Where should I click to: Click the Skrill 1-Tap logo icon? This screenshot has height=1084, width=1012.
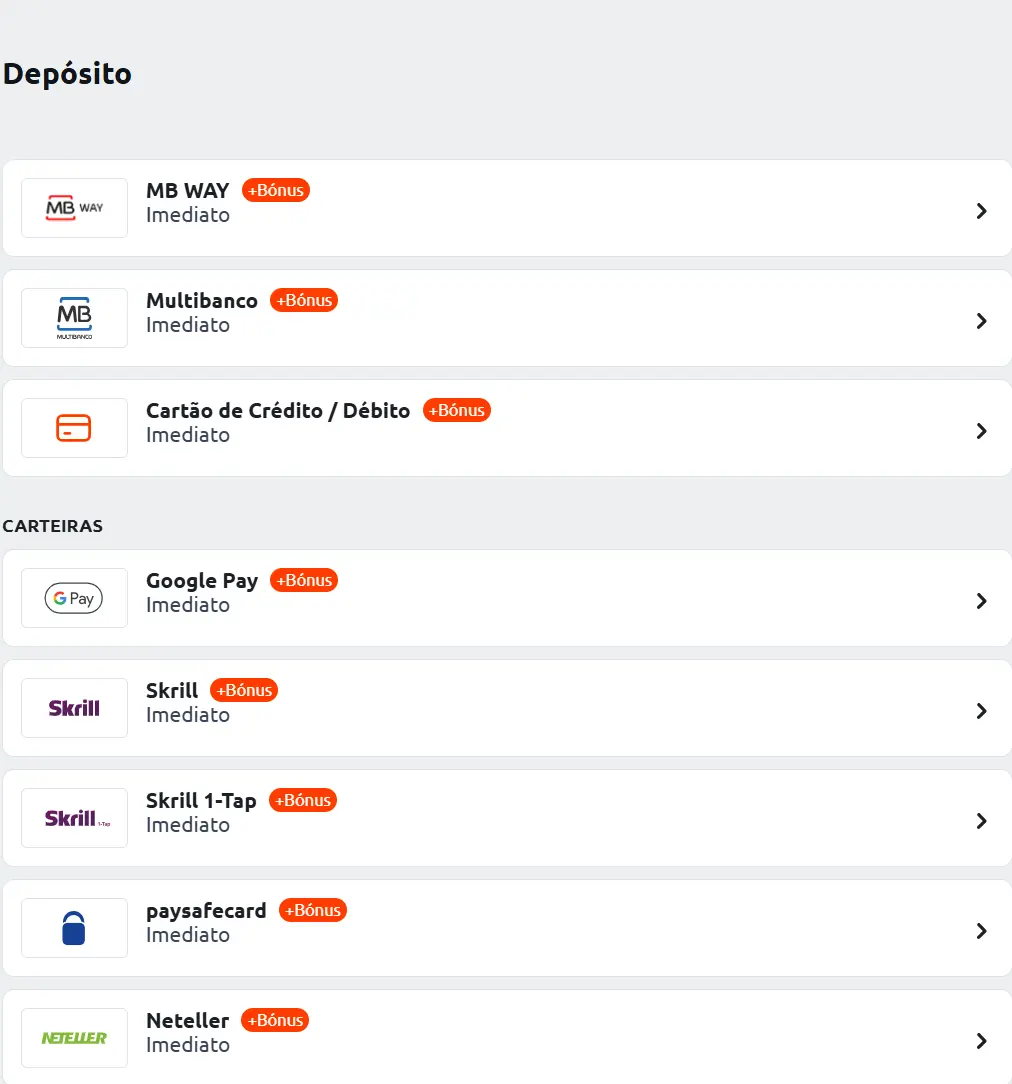[x=74, y=818]
